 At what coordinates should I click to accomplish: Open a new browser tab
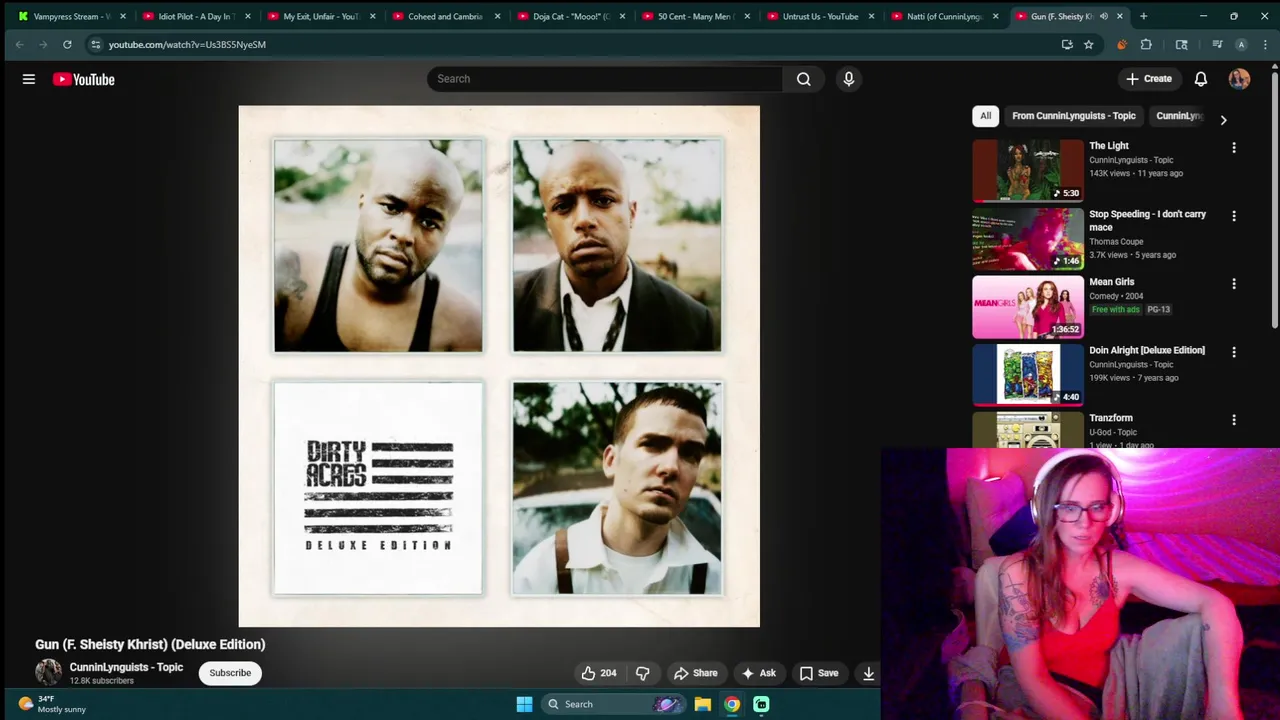click(1144, 16)
